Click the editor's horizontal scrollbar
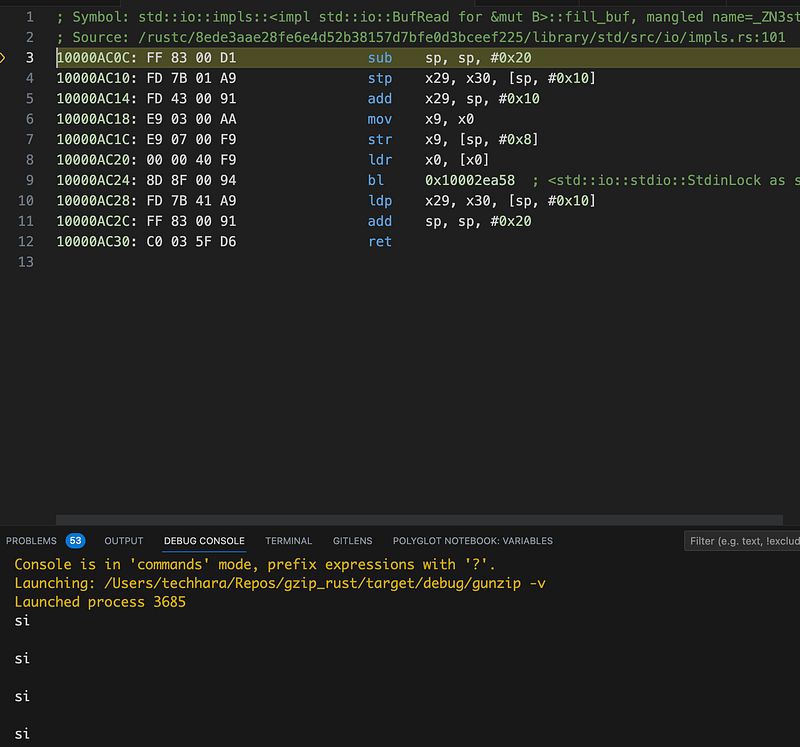The height and width of the screenshot is (747, 800). tap(418, 519)
